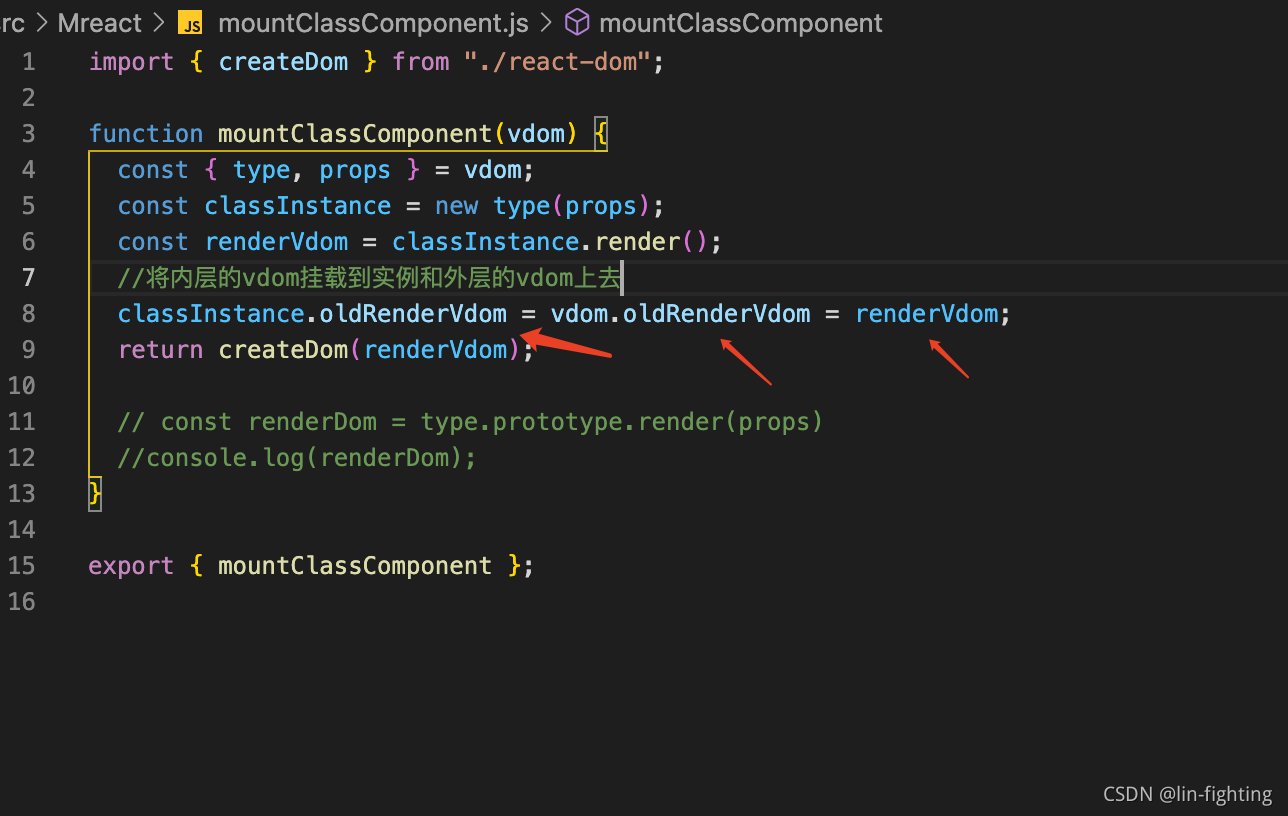This screenshot has height=816, width=1288.
Task: Click the "./react-dom" string on line 1
Action: point(557,62)
